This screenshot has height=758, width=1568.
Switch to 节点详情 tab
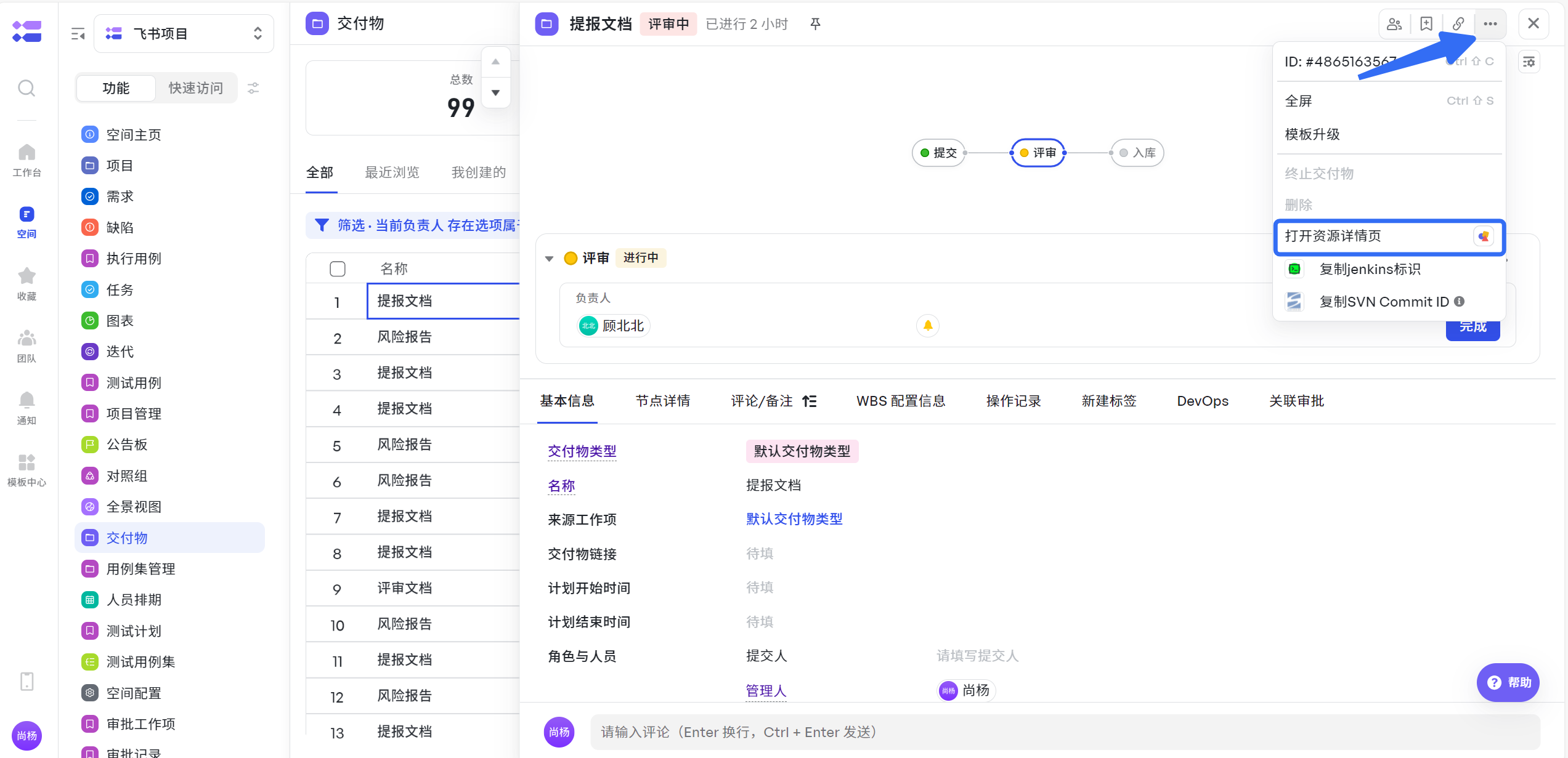click(663, 401)
